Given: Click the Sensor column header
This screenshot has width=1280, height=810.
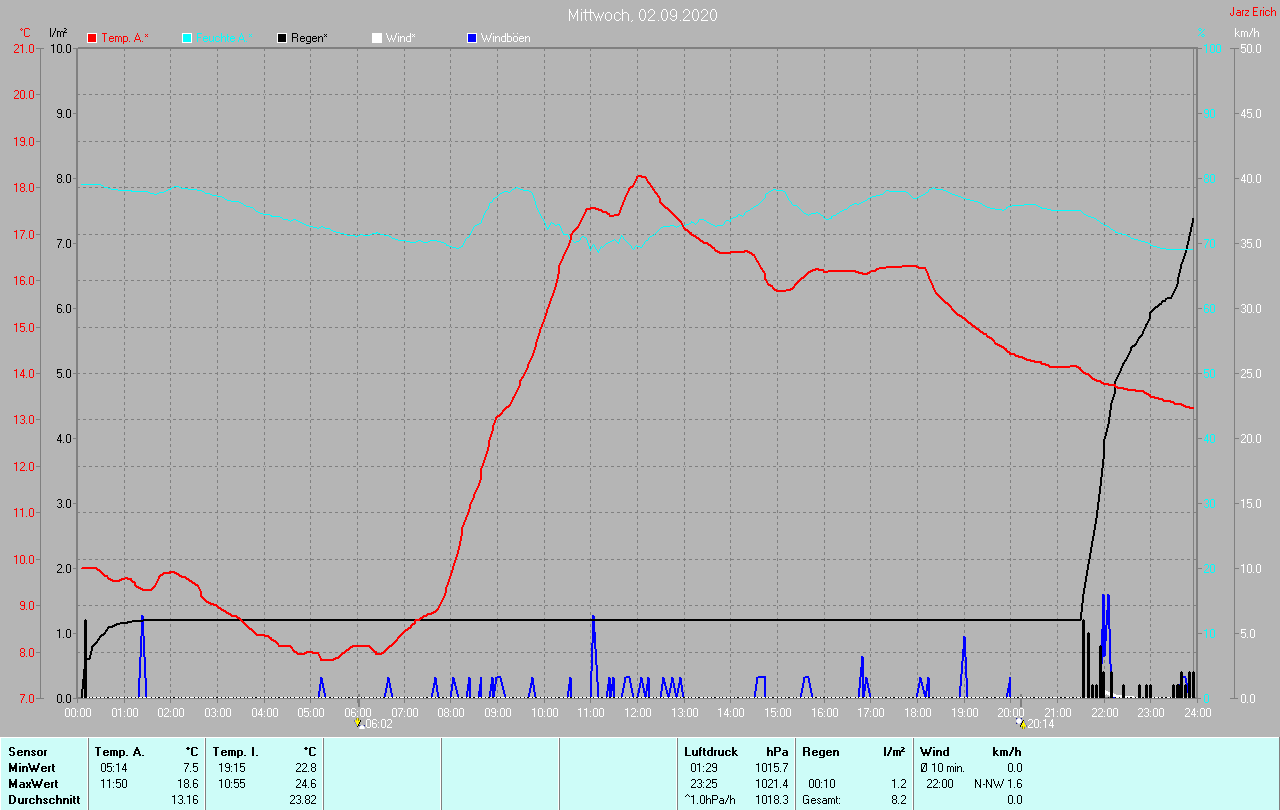Looking at the screenshot, I should point(27,751).
